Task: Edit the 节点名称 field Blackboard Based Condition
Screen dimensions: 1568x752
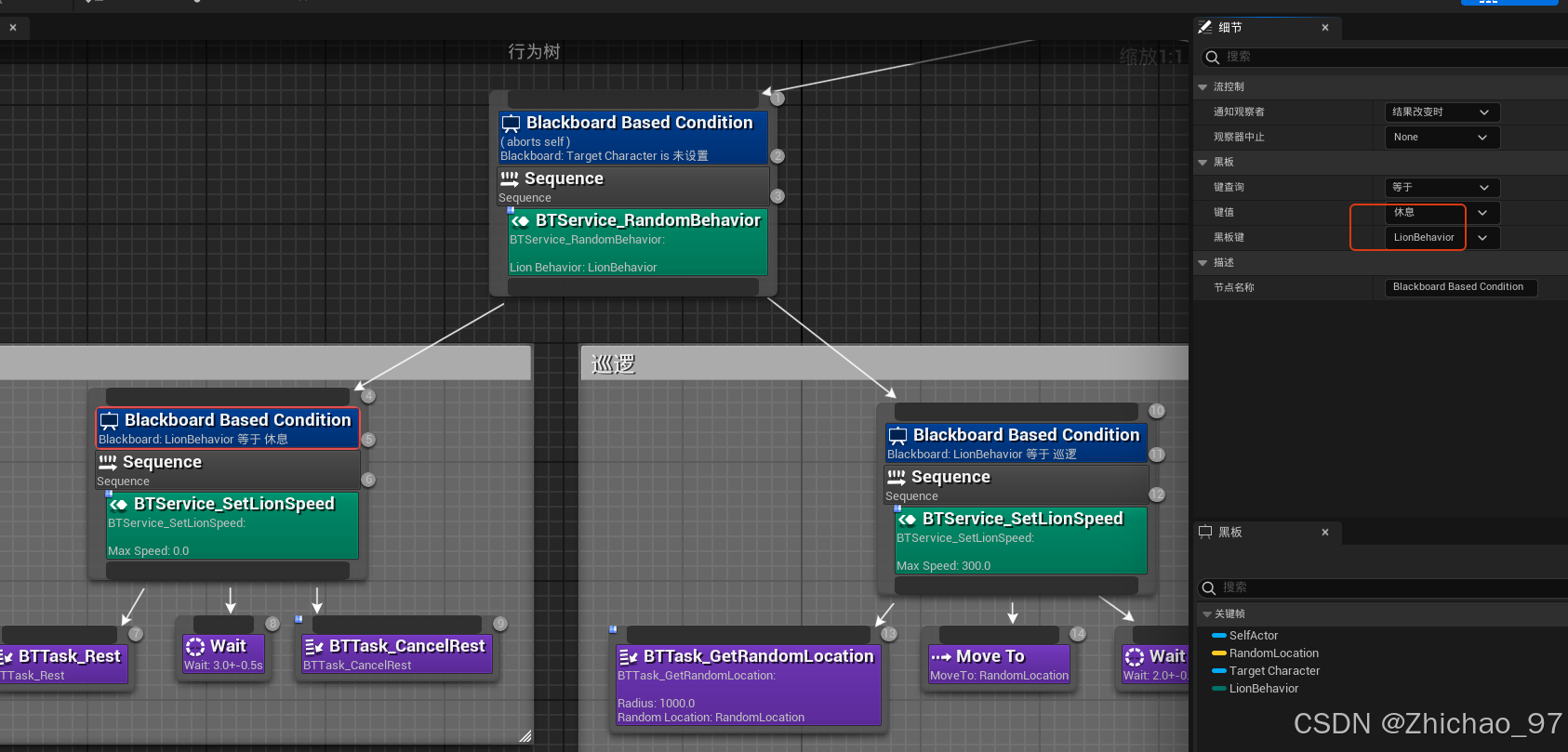Action: (x=1461, y=288)
